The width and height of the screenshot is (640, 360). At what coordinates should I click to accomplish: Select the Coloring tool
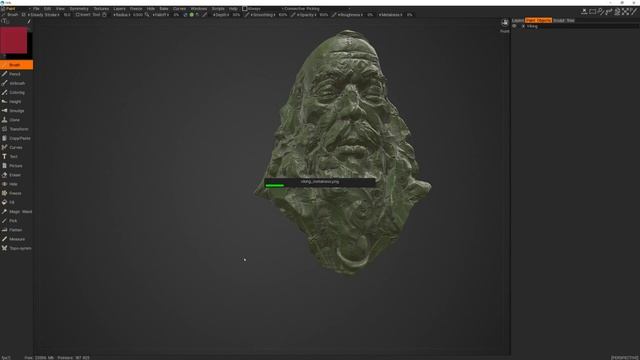tap(16, 92)
